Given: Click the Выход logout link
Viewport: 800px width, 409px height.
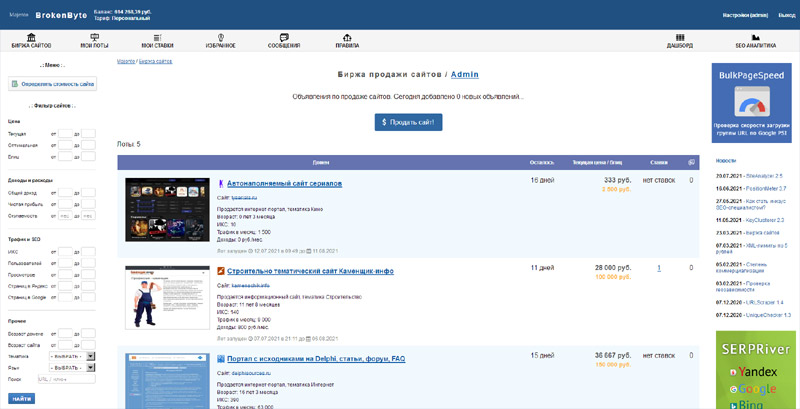Looking at the screenshot, I should (x=786, y=15).
